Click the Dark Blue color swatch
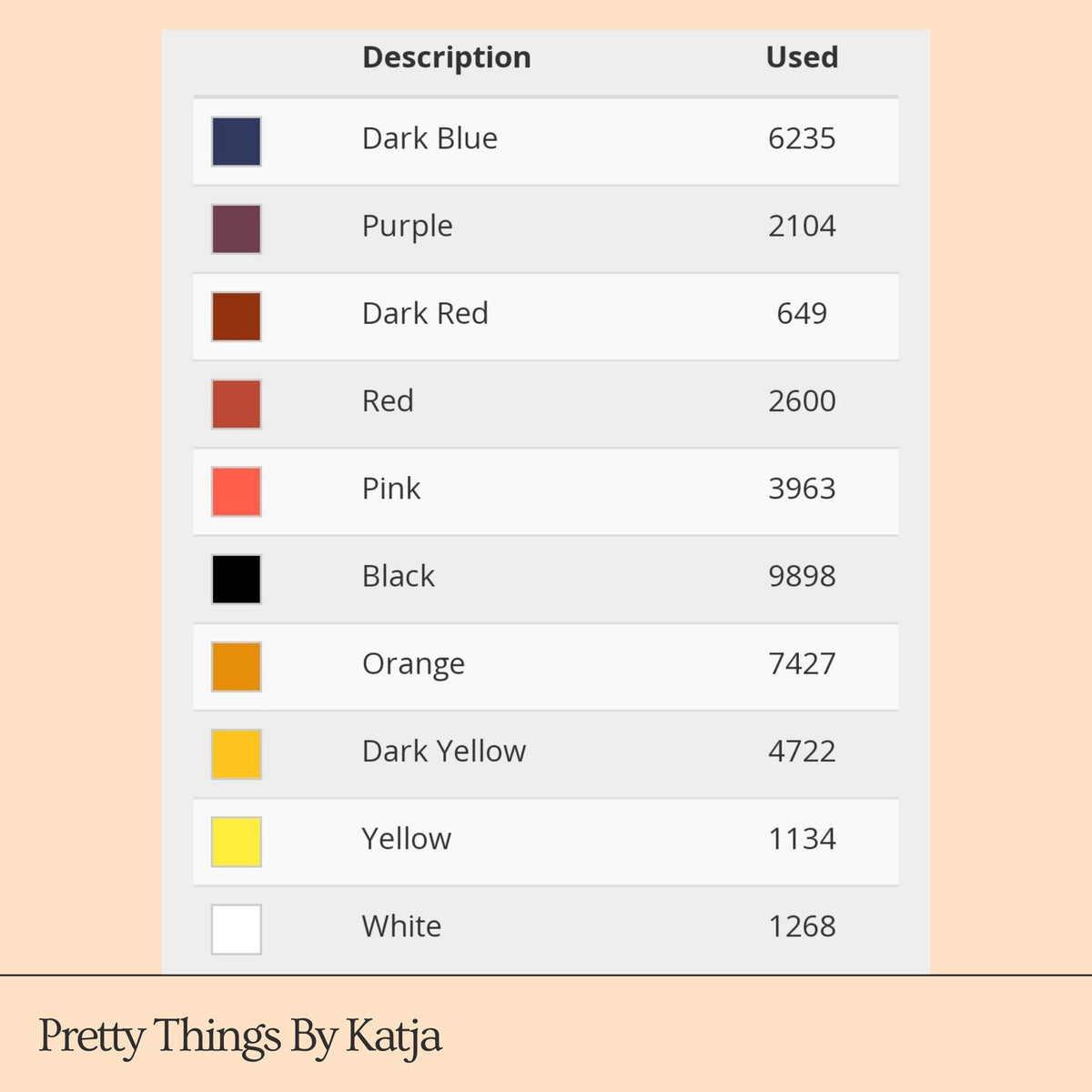The height and width of the screenshot is (1092, 1092). 237,141
